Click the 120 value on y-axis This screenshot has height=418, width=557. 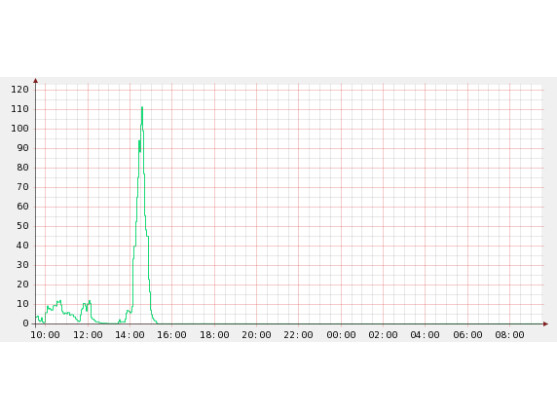(20, 89)
